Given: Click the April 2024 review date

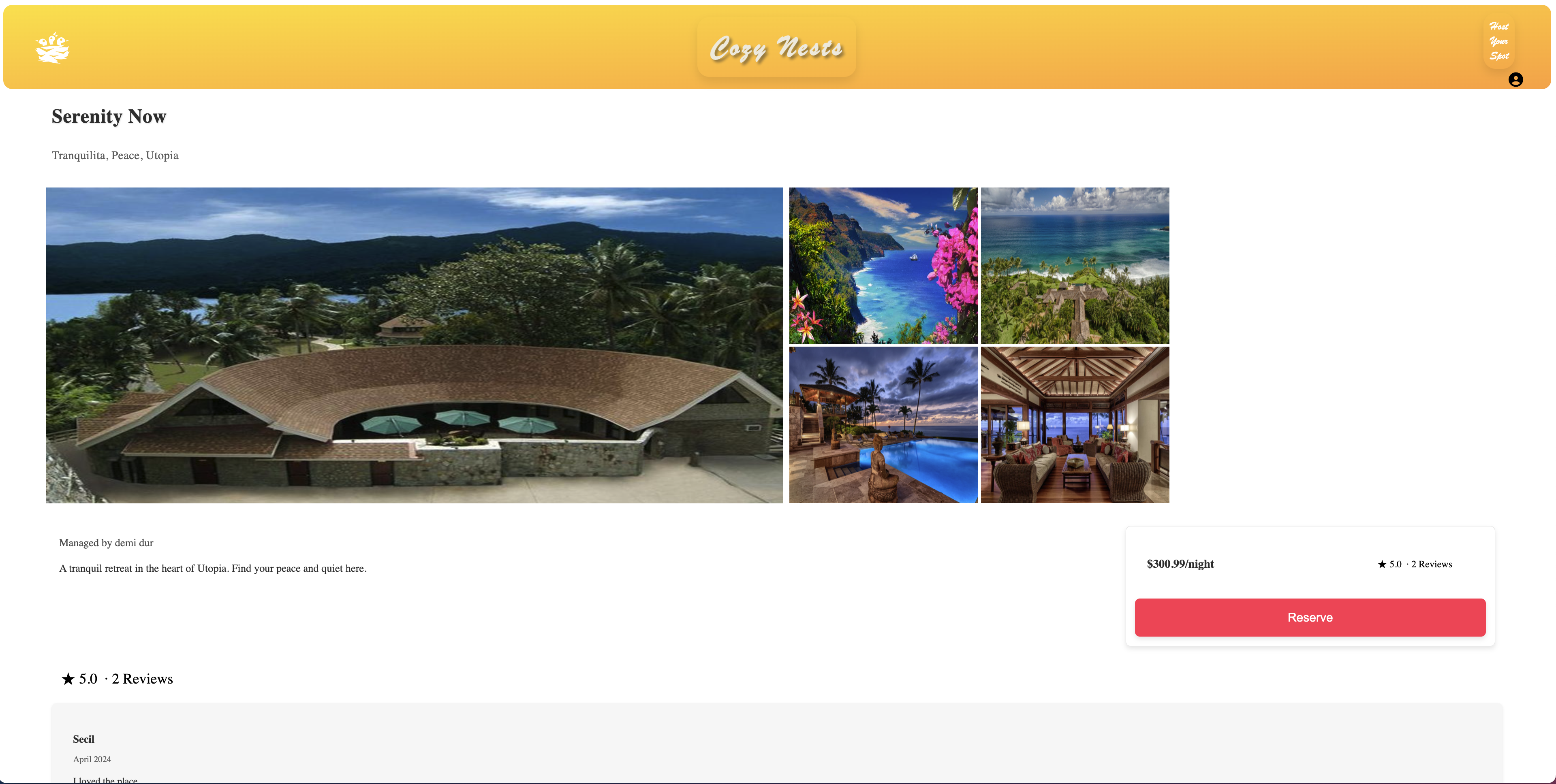Looking at the screenshot, I should 92,759.
